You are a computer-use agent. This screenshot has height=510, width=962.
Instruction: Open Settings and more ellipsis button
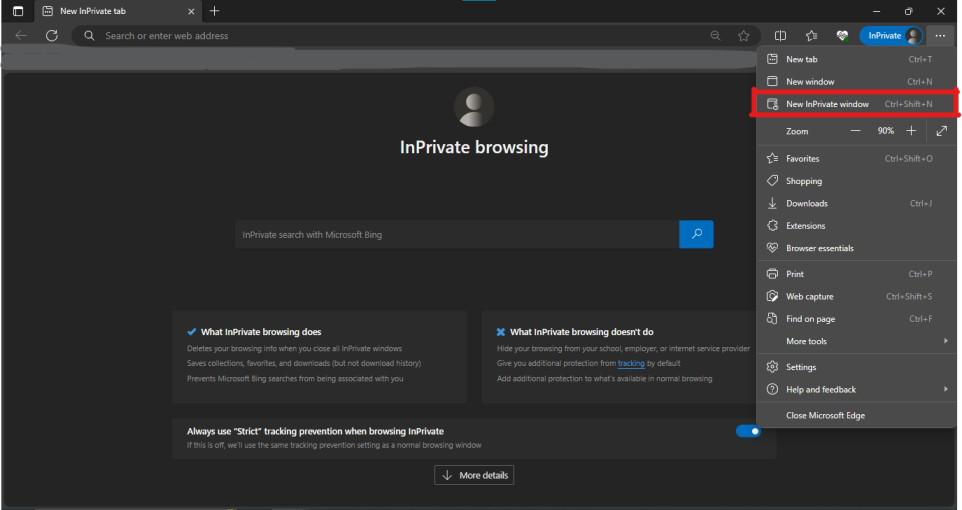pyautogui.click(x=940, y=36)
